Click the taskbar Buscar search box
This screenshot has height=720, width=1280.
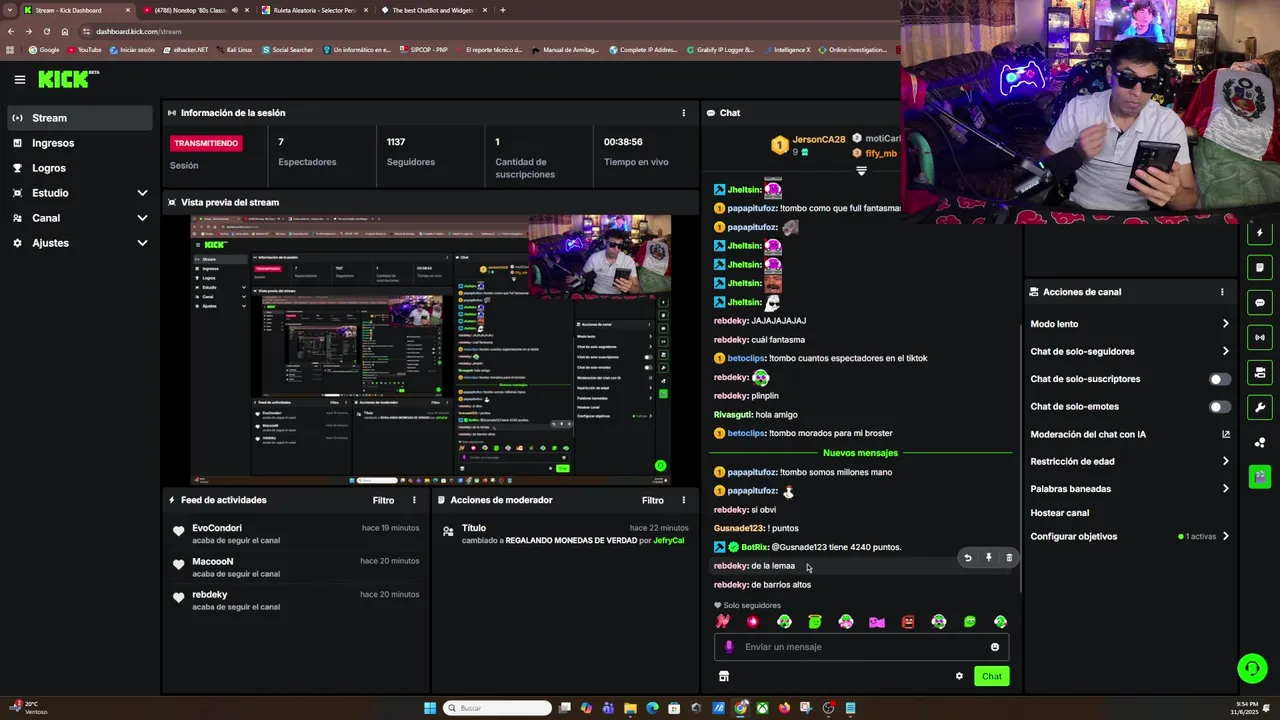[497, 708]
